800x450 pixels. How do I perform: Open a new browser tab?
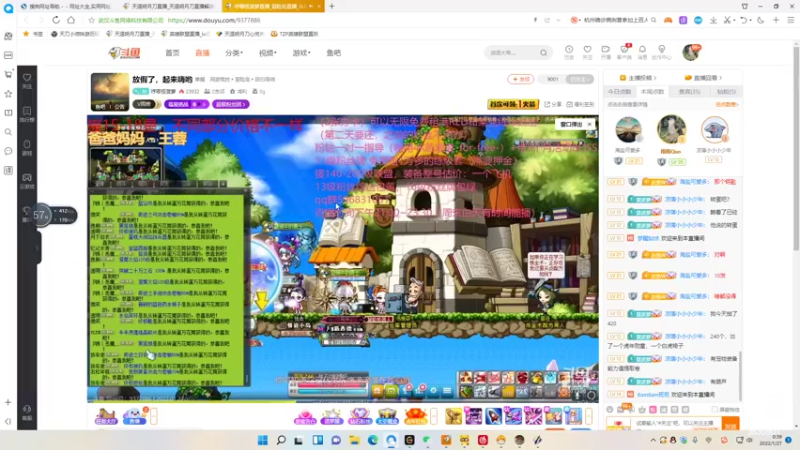pos(332,6)
